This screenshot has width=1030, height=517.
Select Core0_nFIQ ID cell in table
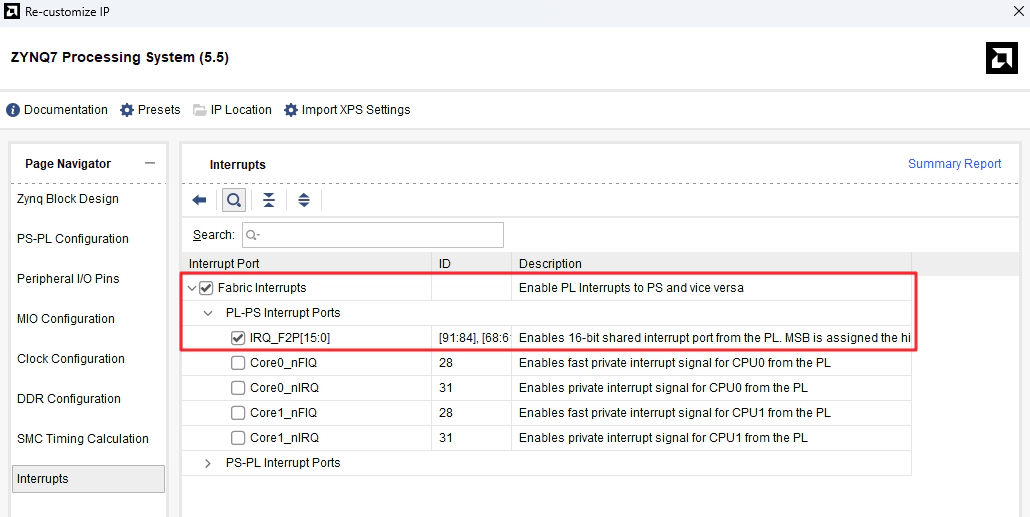[x=472, y=363]
